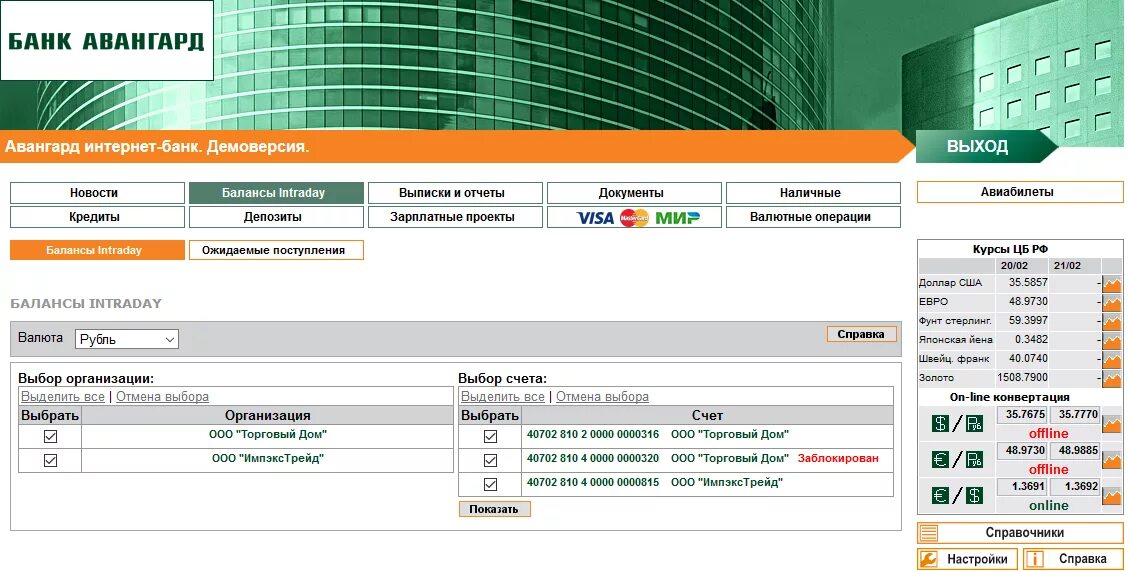1128x571 pixels.
Task: Open the Валюта dropdown showing Рубль
Action: click(127, 339)
